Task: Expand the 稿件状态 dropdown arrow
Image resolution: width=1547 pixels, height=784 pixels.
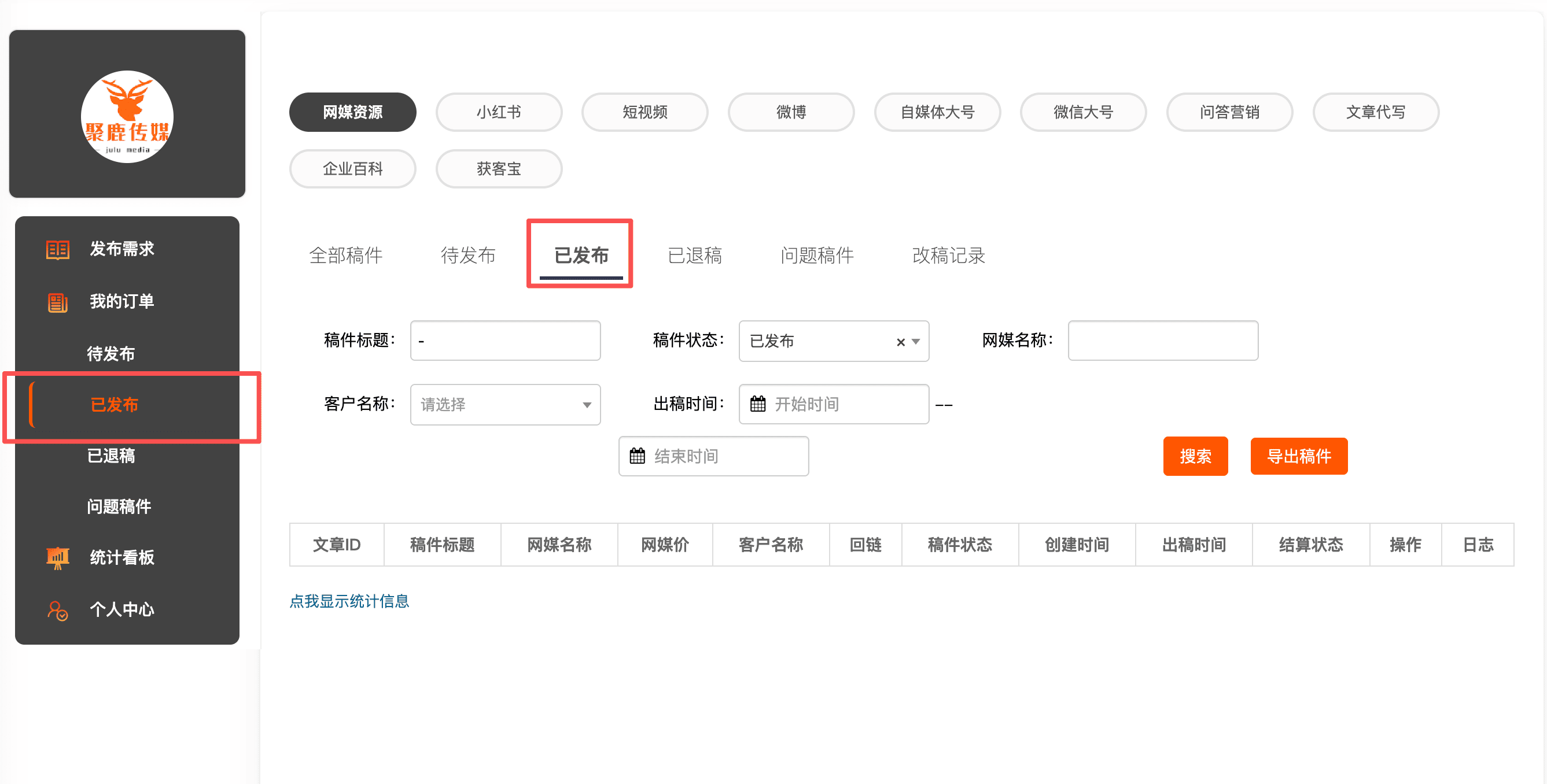Action: coord(916,342)
